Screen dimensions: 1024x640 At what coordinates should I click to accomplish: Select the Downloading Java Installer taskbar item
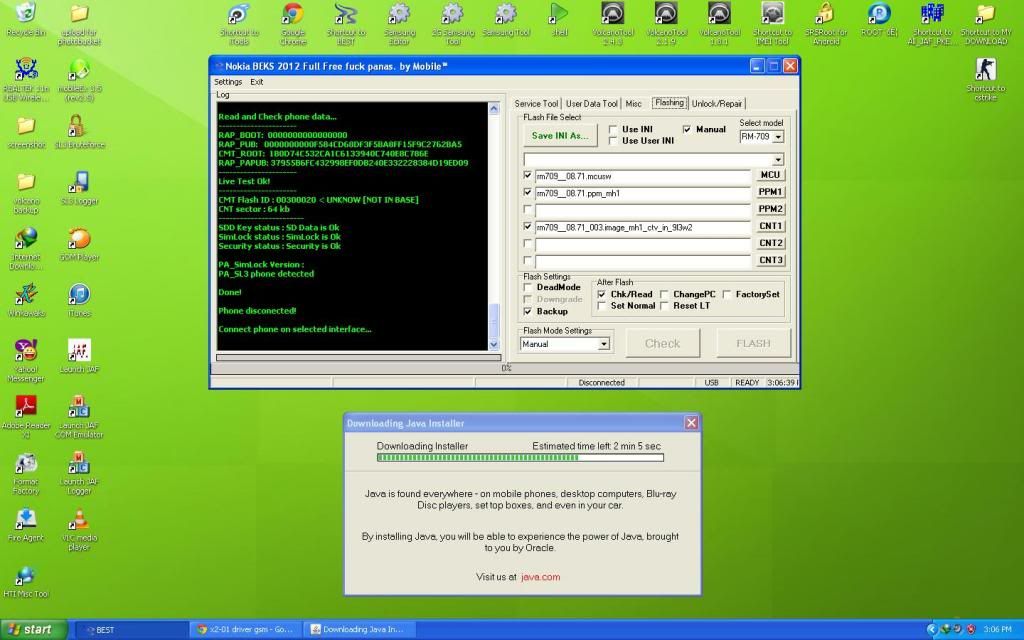[x=360, y=629]
